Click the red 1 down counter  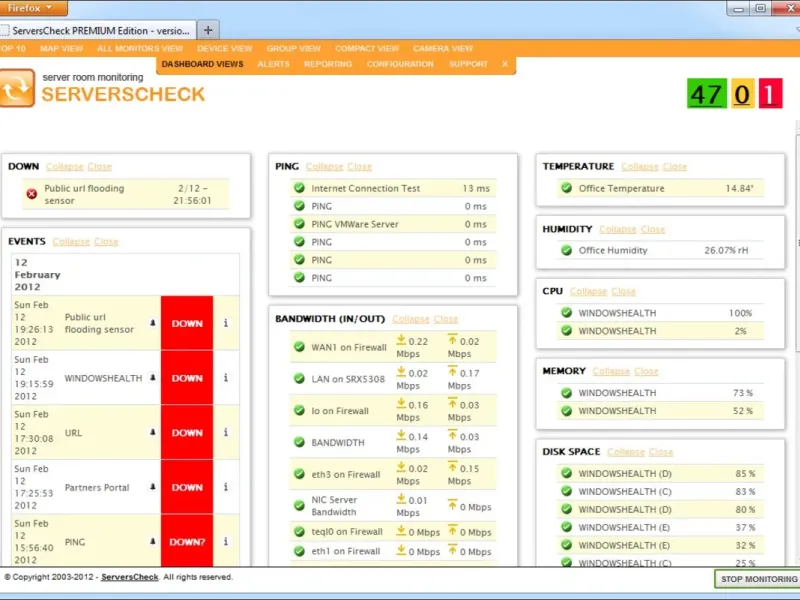[770, 93]
